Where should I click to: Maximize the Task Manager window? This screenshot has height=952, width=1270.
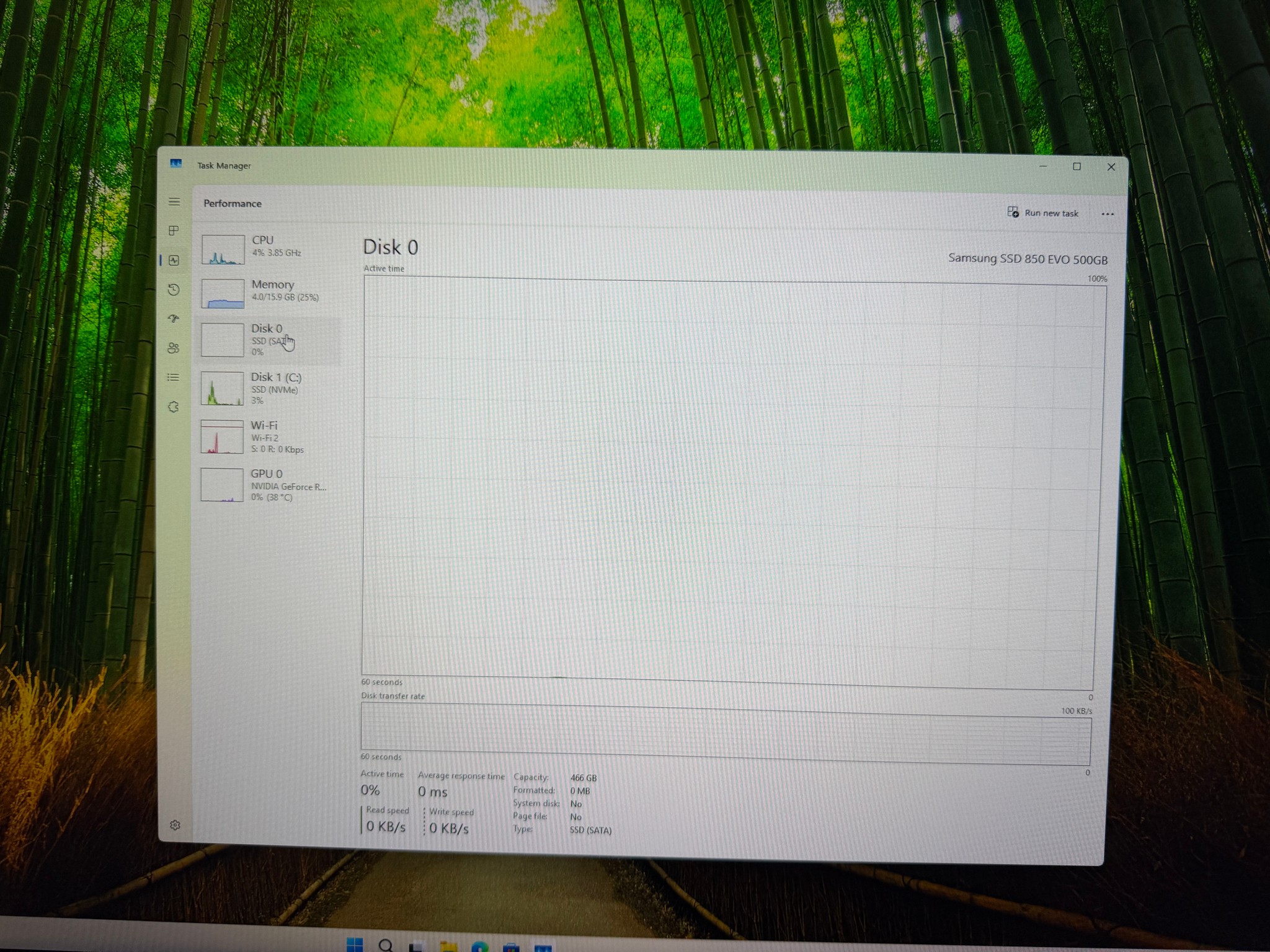pos(1077,167)
